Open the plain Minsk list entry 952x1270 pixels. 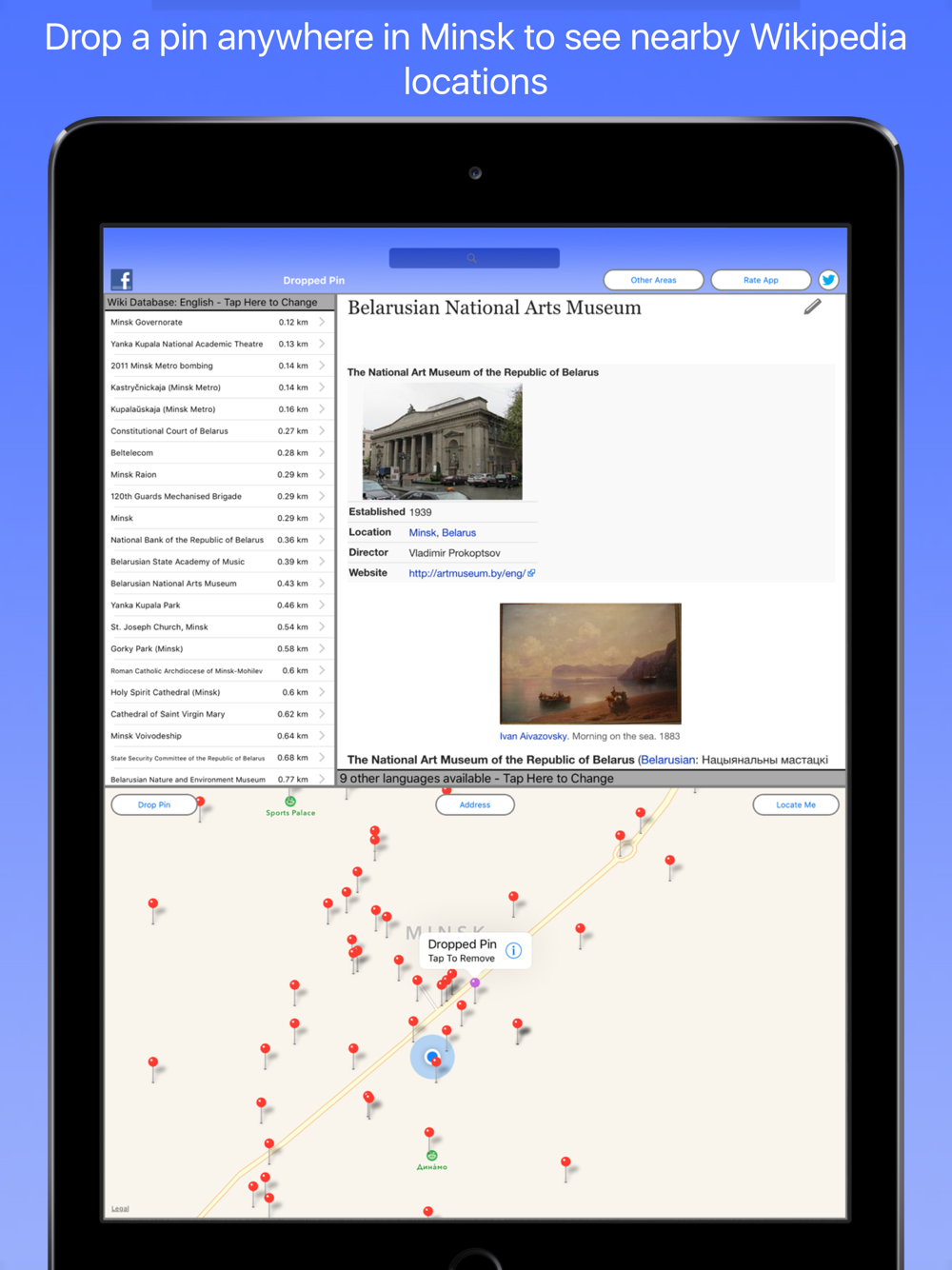tap(219, 518)
